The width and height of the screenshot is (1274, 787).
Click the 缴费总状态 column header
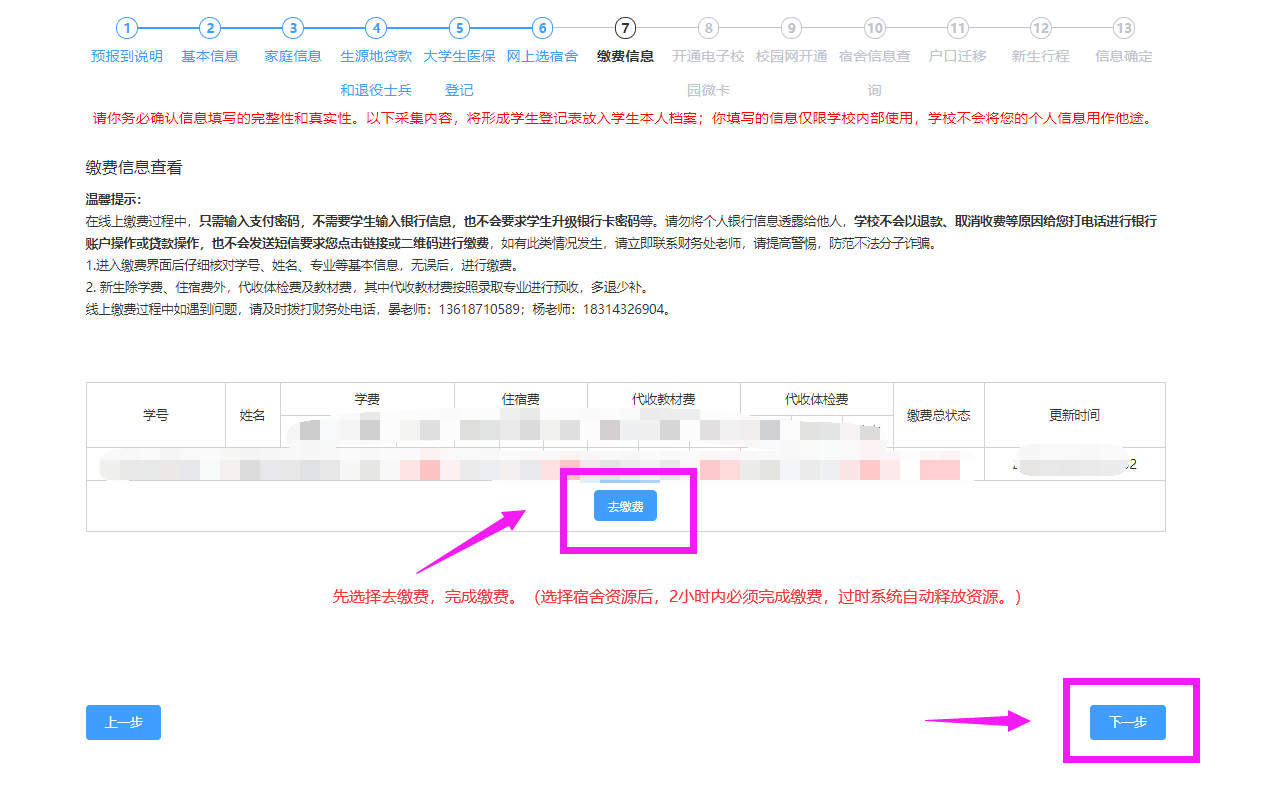938,415
